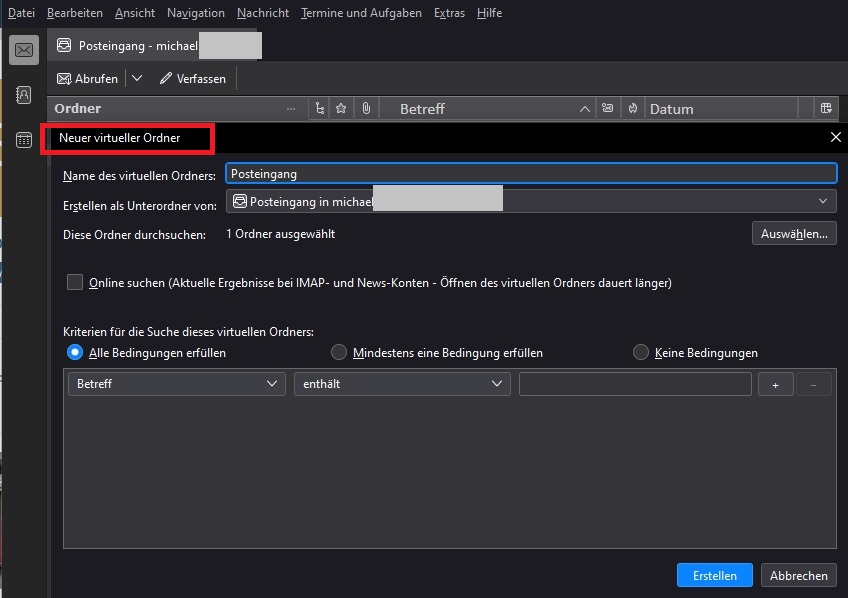Open the enthält condition dropdown
Screen dimensions: 848x598
click(x=401, y=384)
